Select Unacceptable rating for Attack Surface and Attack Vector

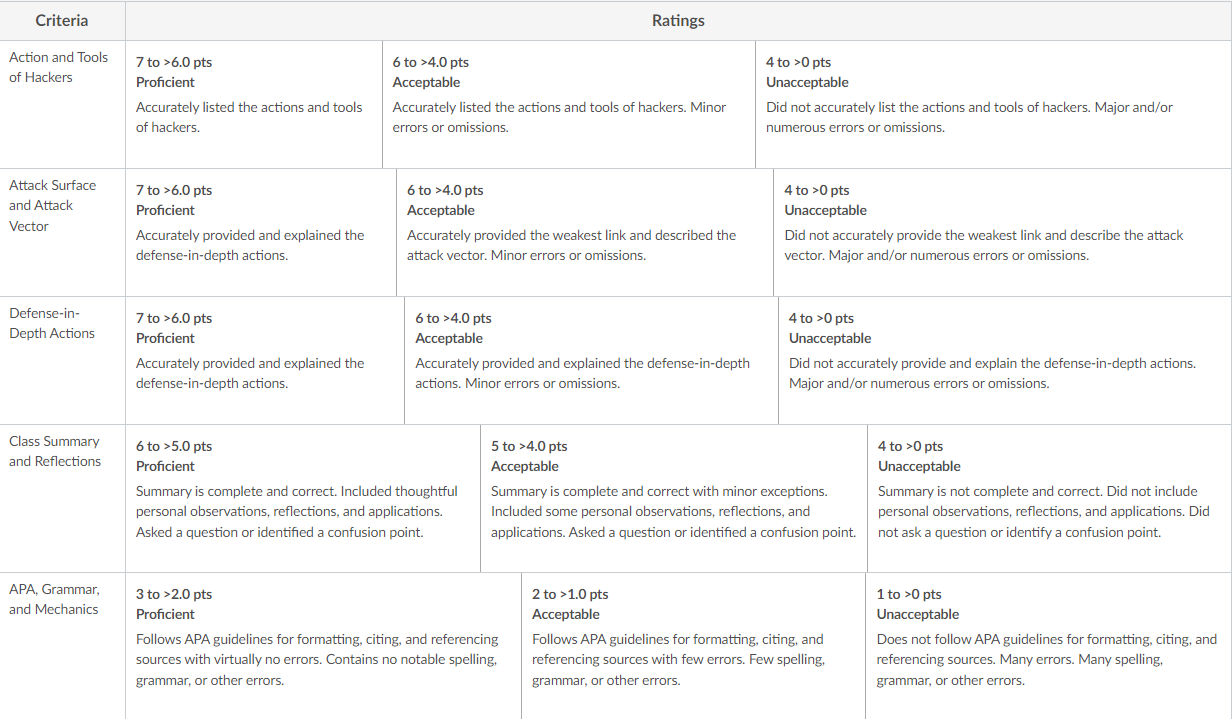click(x=1002, y=232)
